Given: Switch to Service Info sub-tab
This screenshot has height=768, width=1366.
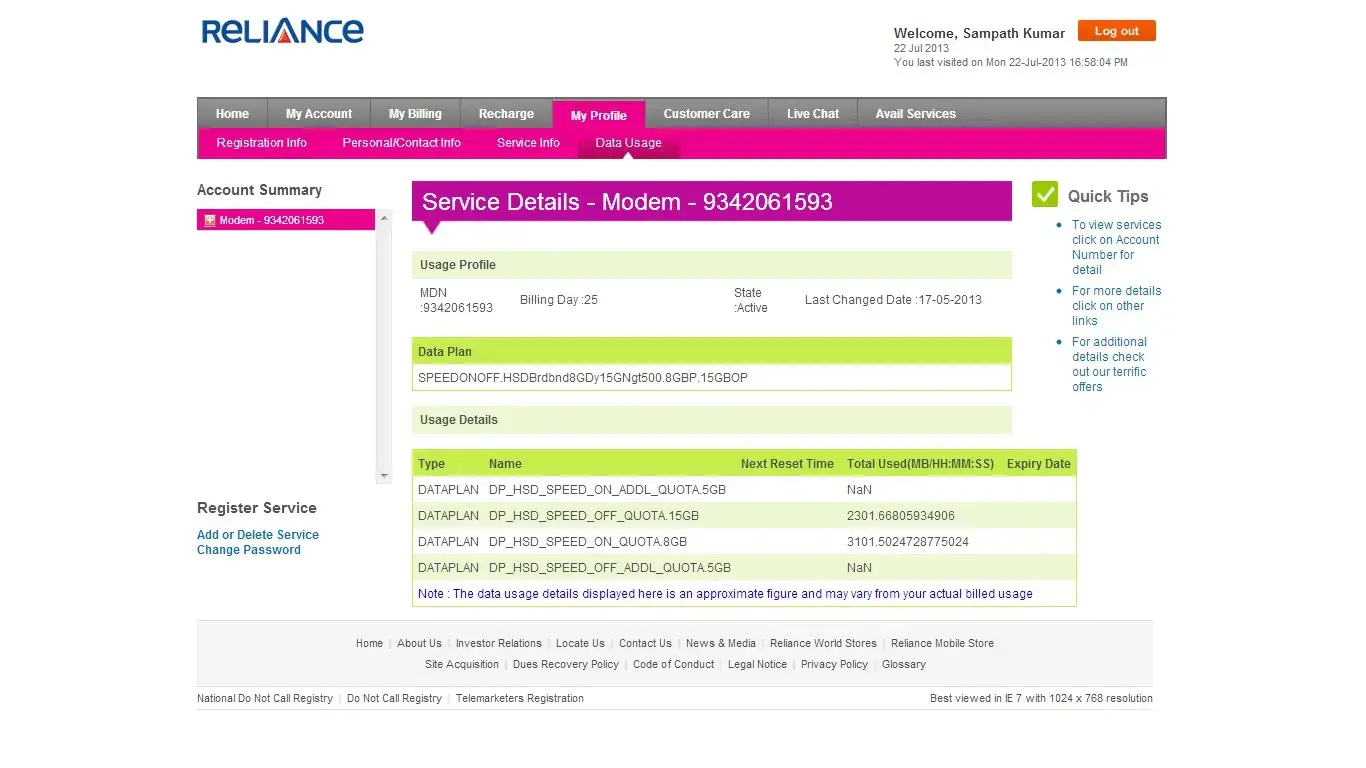Looking at the screenshot, I should pos(528,143).
